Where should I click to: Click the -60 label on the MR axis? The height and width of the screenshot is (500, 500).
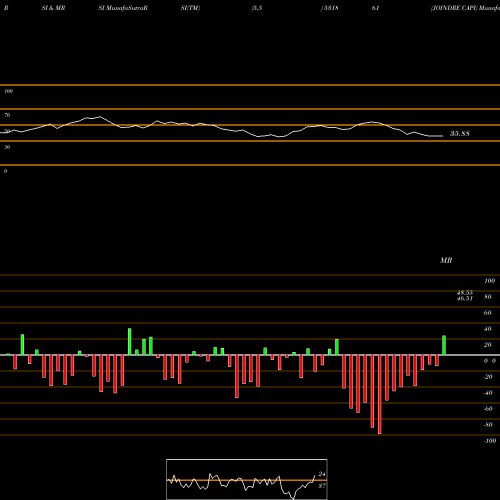(488, 409)
